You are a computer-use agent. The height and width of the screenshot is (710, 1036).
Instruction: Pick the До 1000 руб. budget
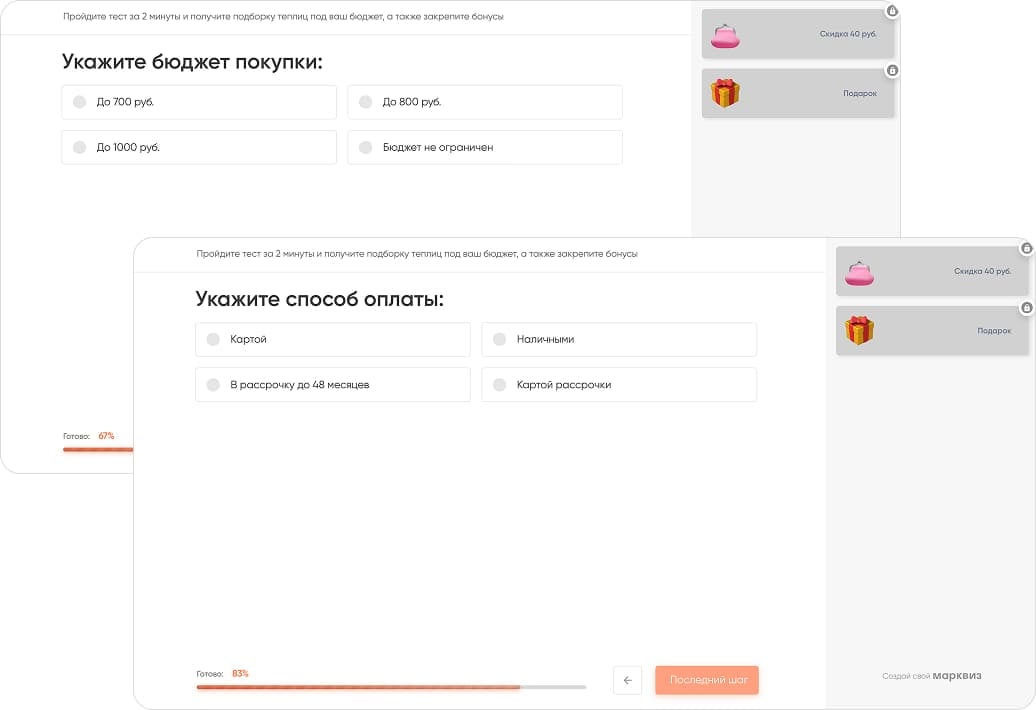pos(198,147)
